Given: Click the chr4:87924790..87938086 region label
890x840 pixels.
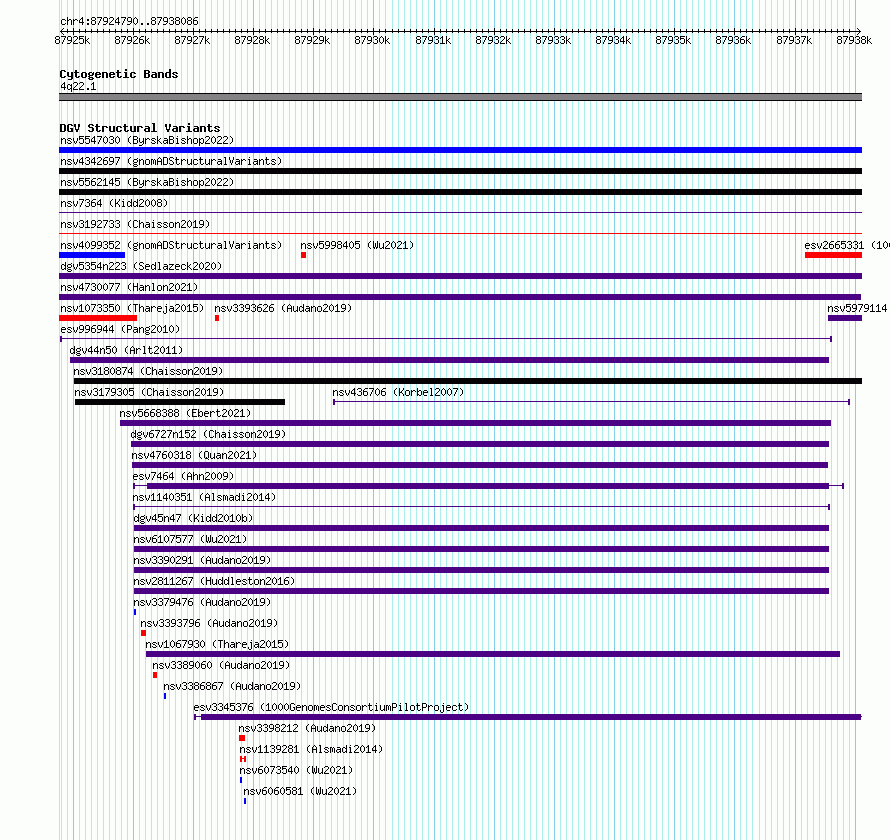Looking at the screenshot, I should (x=129, y=22).
